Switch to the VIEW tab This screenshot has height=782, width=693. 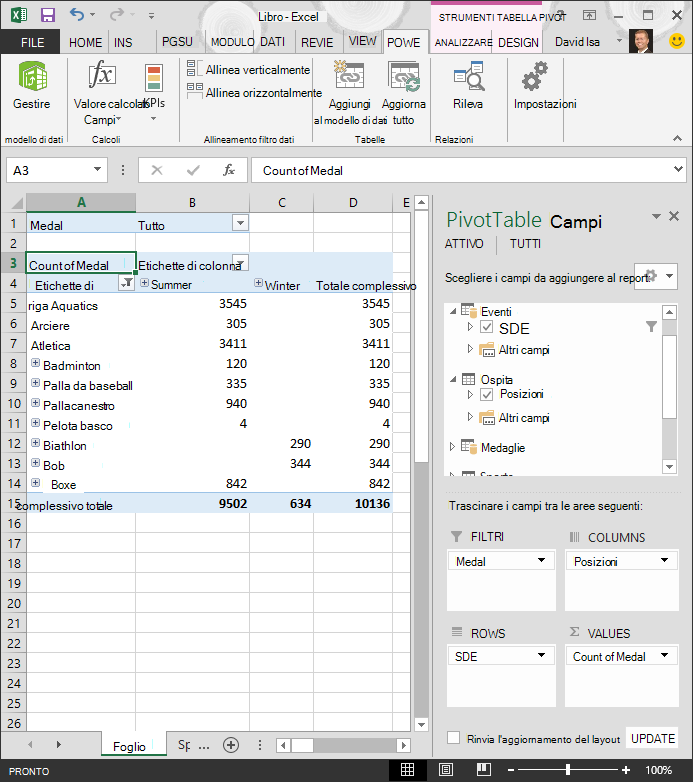(362, 41)
